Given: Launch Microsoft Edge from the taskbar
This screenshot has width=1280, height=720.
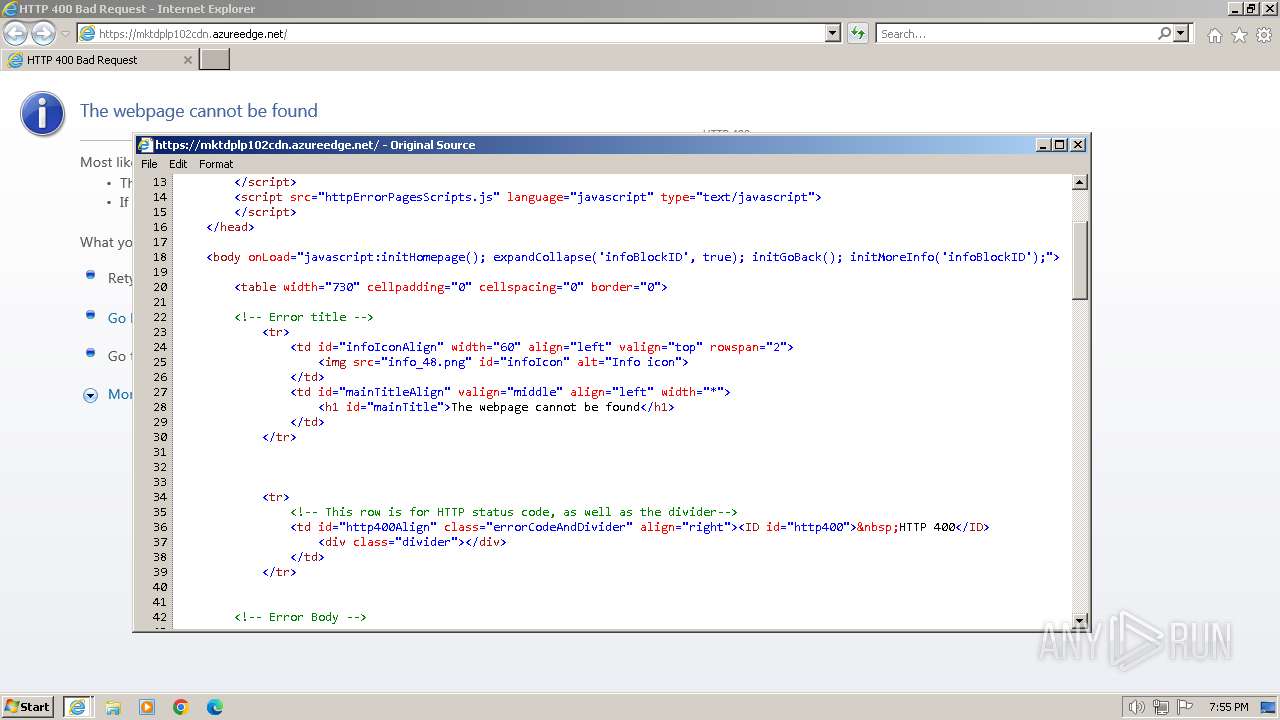Looking at the screenshot, I should coord(215,707).
